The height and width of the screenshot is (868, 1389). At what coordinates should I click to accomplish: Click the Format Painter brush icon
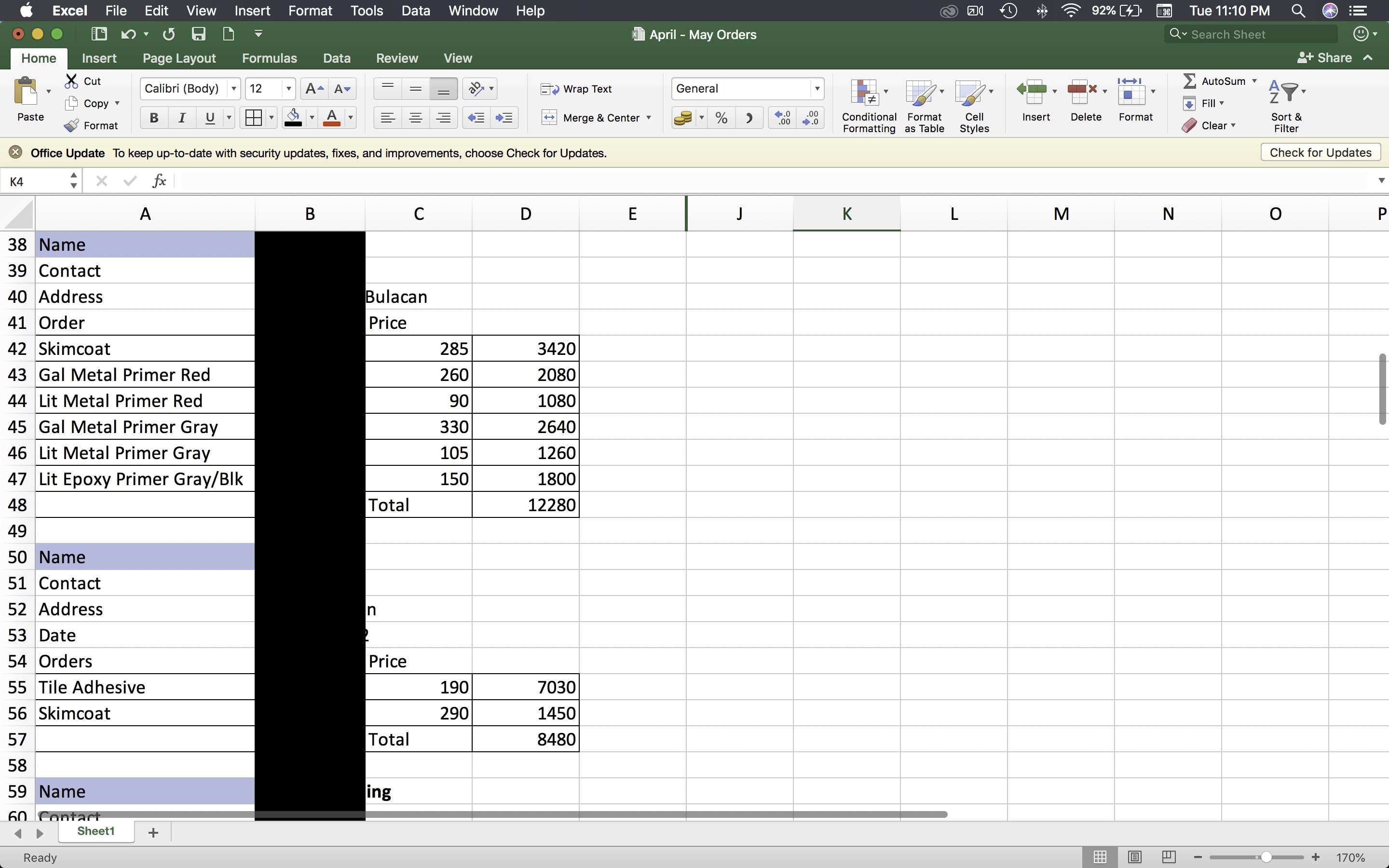[x=72, y=126]
